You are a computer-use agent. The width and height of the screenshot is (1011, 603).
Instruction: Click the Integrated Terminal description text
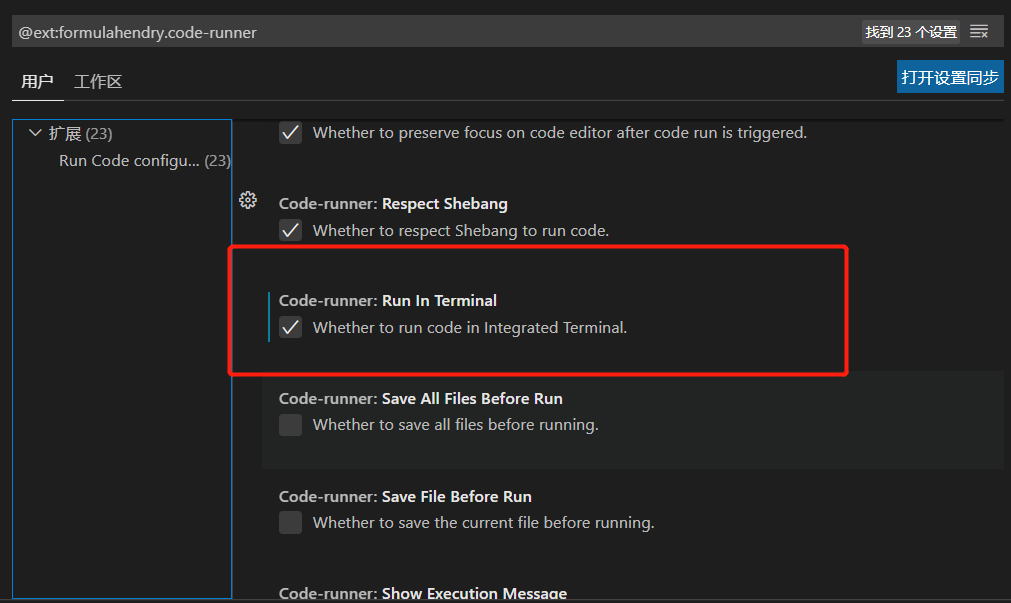click(x=469, y=327)
